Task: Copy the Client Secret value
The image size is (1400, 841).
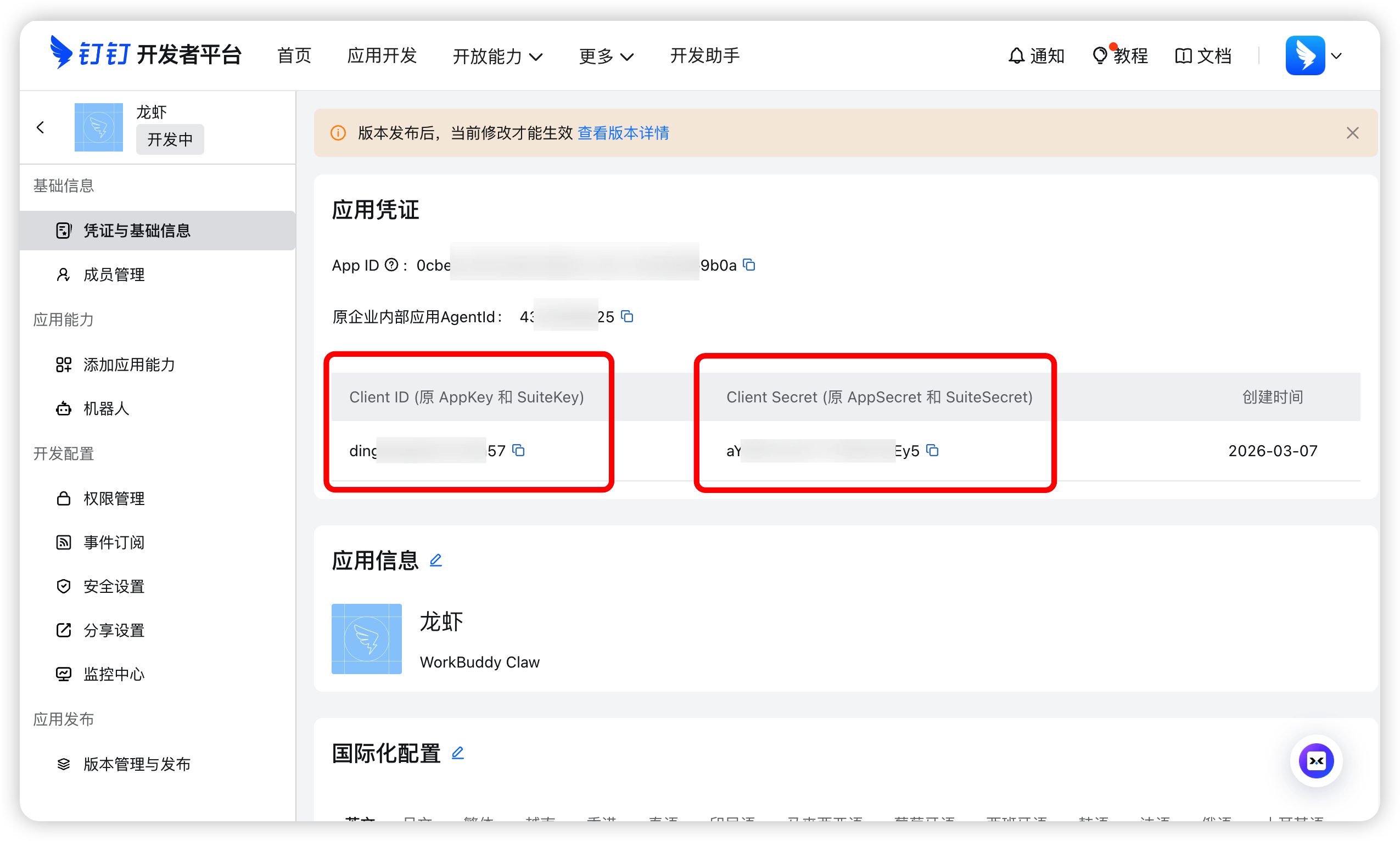Action: (932, 451)
